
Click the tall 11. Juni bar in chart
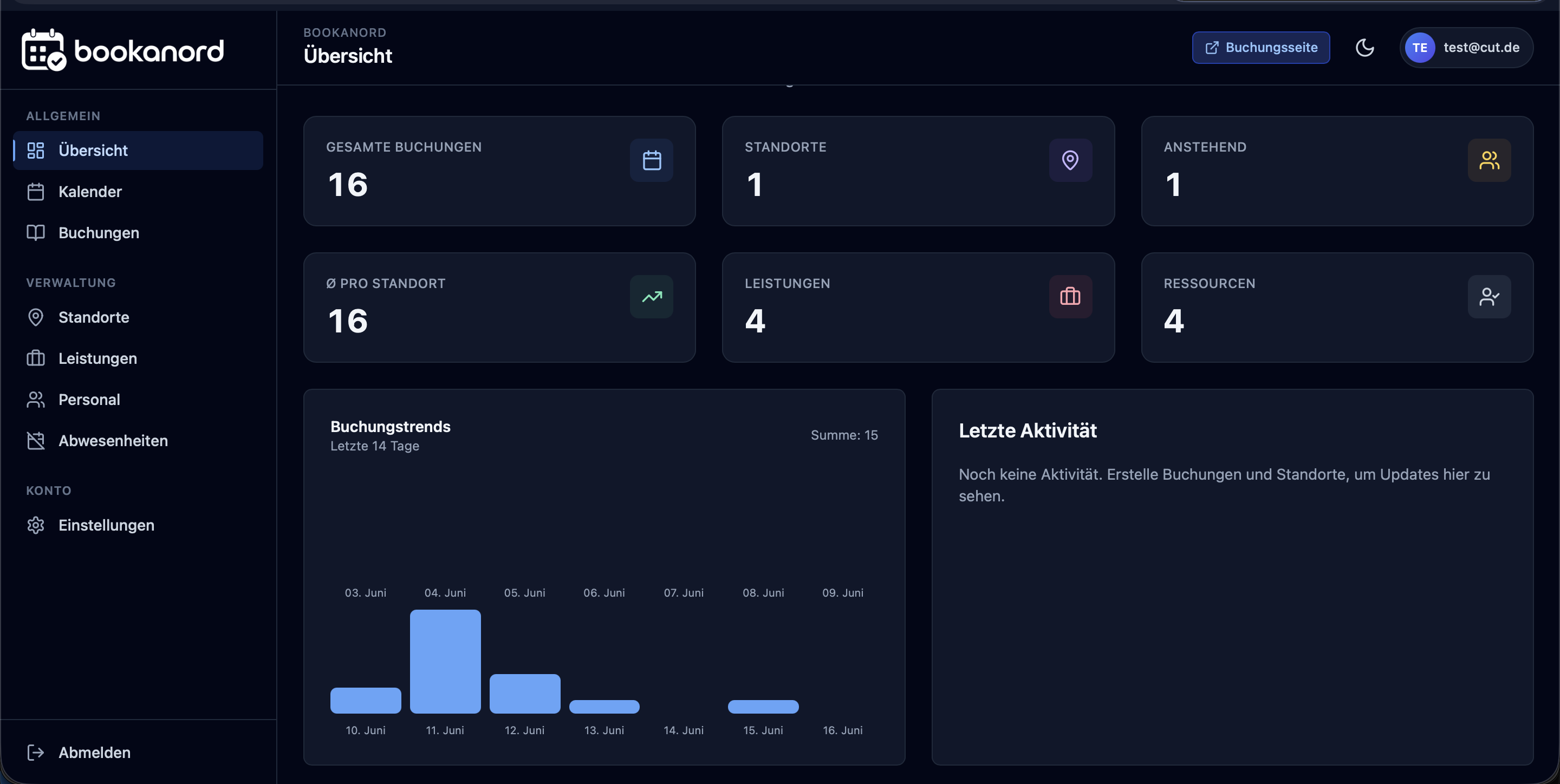tap(445, 662)
